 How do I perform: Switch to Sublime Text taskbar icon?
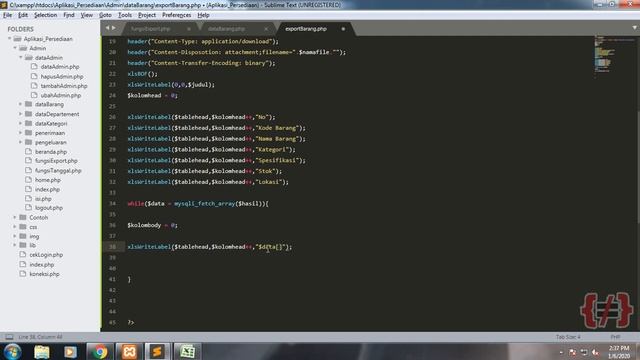click(x=157, y=351)
